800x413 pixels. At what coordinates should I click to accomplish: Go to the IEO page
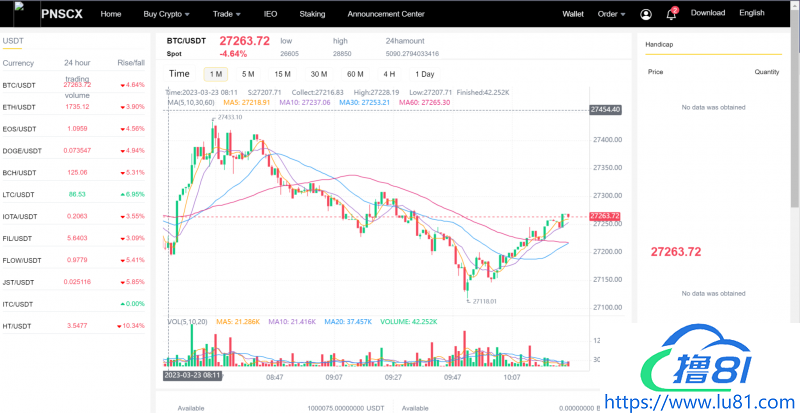(x=270, y=14)
